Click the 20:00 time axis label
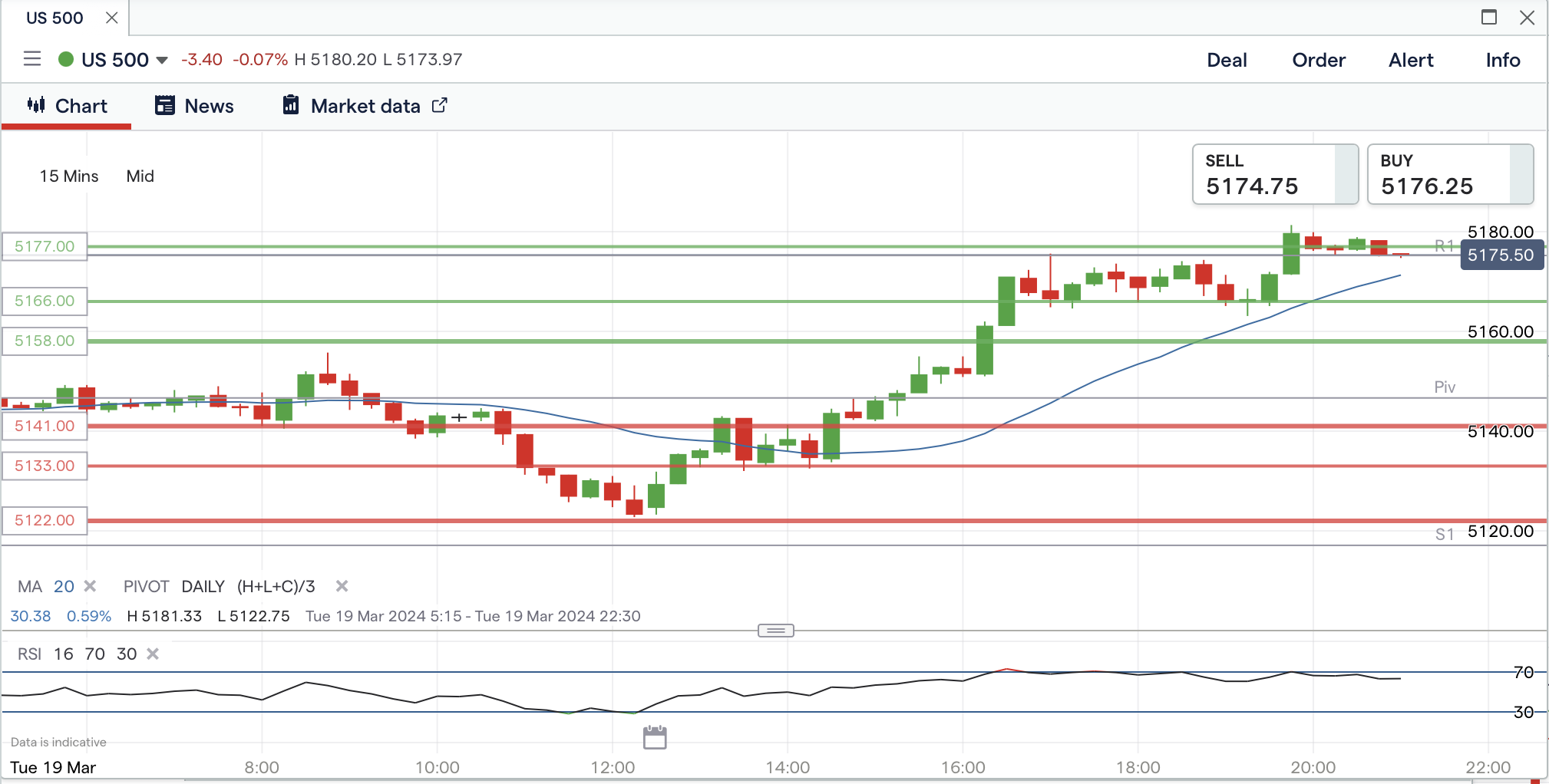 coord(1313,767)
